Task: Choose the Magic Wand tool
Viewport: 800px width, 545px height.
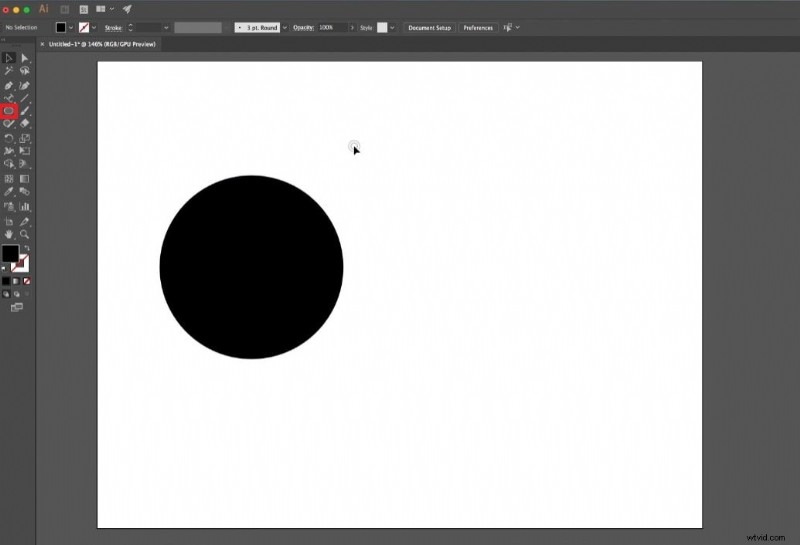Action: tap(9, 71)
